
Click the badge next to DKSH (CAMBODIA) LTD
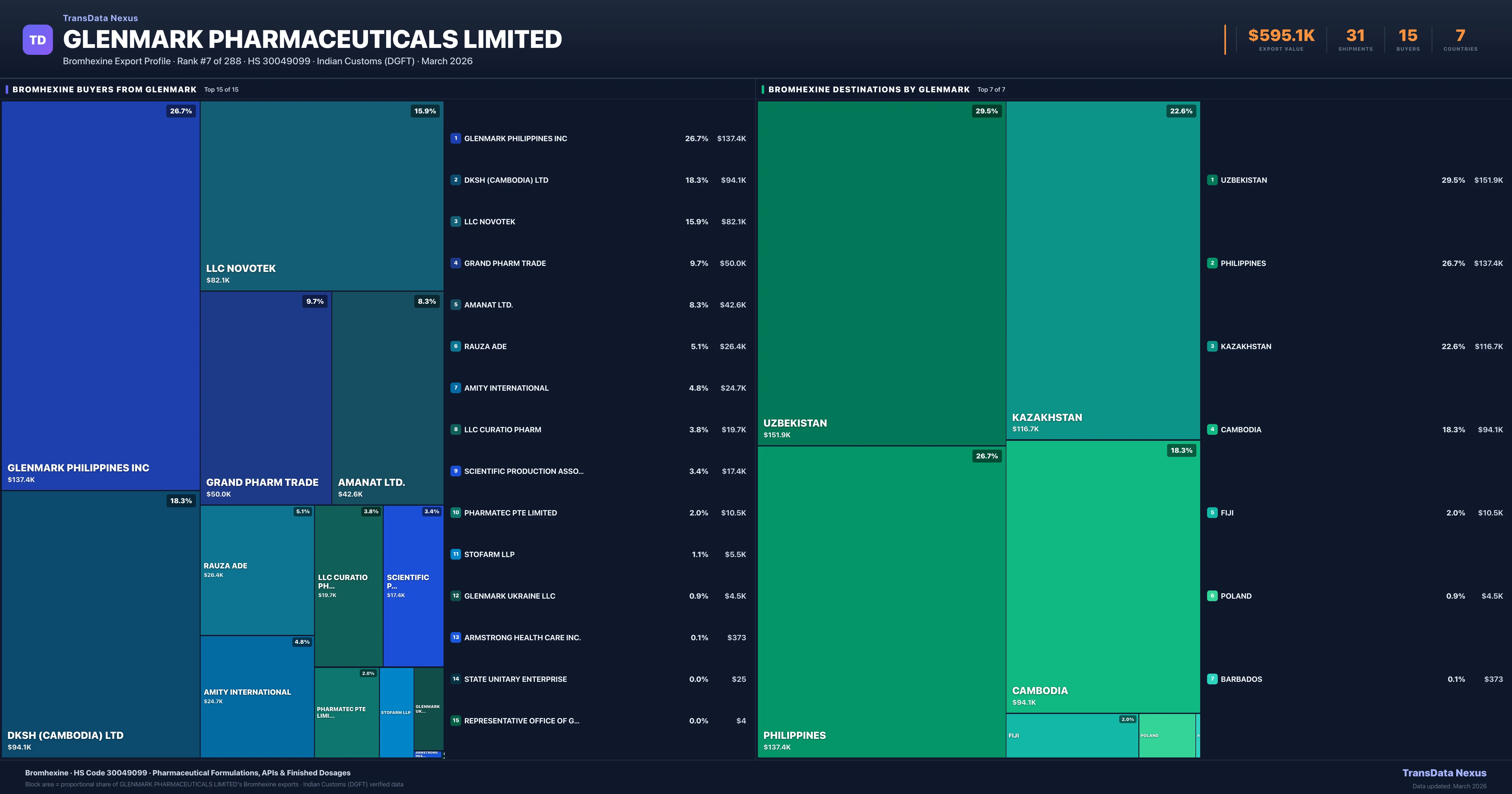(x=455, y=180)
